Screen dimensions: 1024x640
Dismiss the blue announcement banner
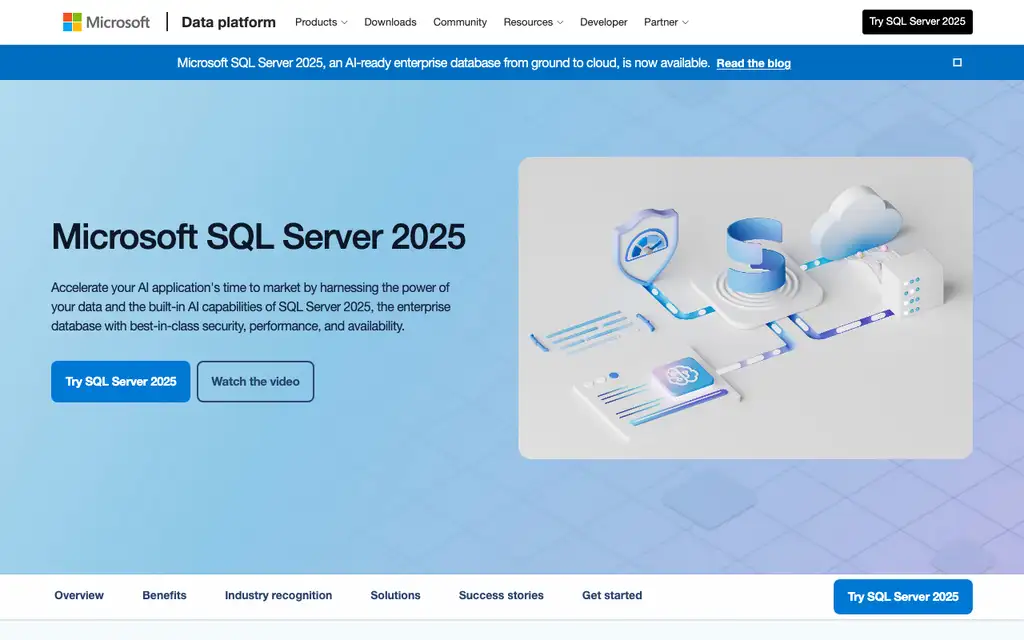pyautogui.click(x=957, y=63)
